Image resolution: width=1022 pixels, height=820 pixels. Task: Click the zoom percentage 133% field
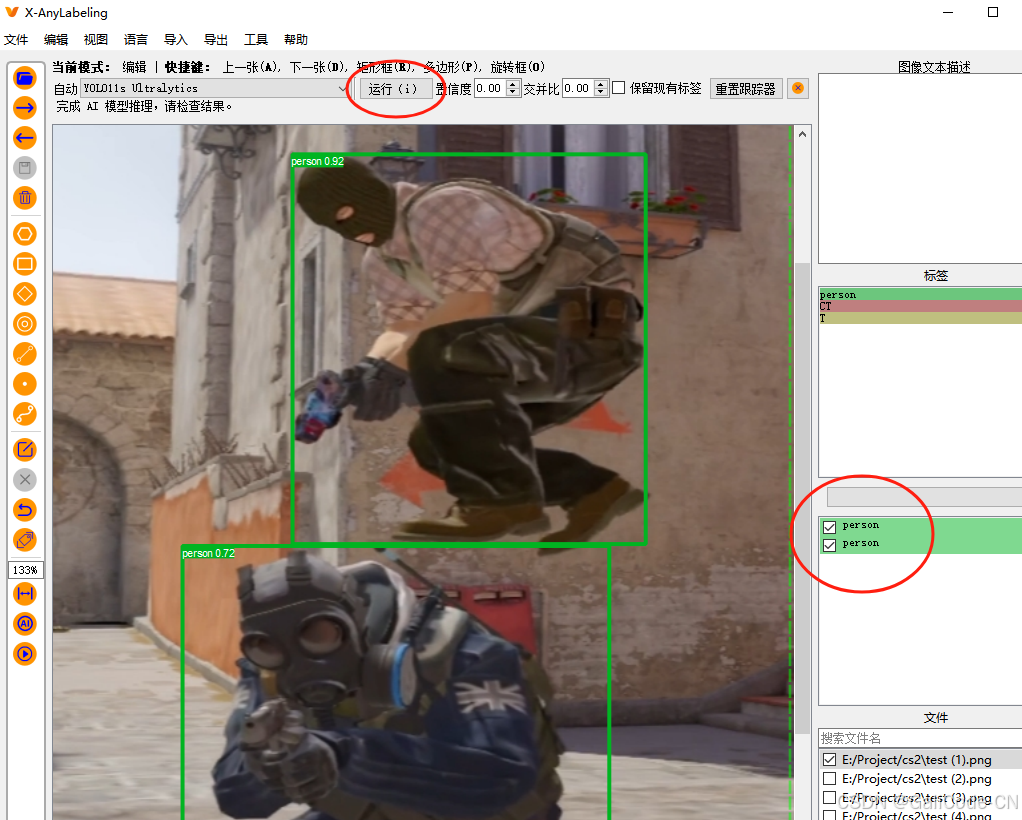(x=25, y=570)
